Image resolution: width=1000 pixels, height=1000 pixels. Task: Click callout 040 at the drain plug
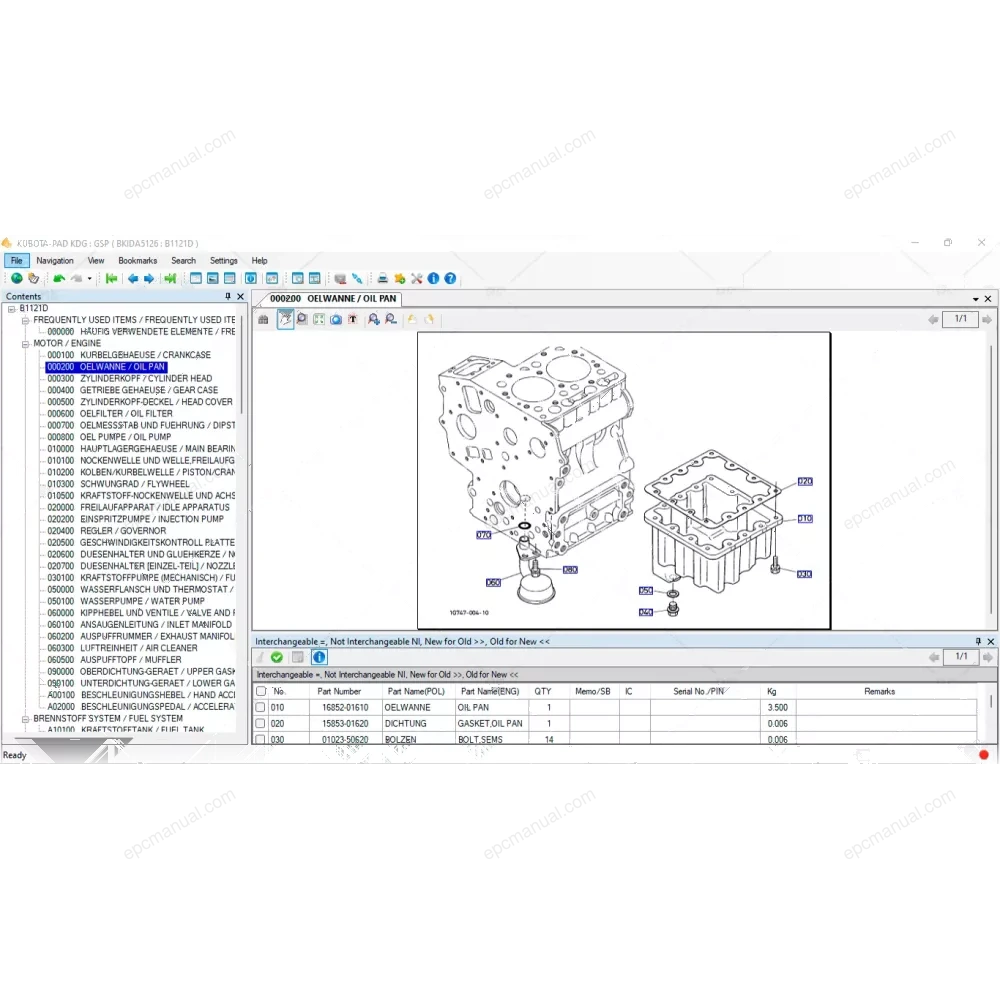point(646,612)
